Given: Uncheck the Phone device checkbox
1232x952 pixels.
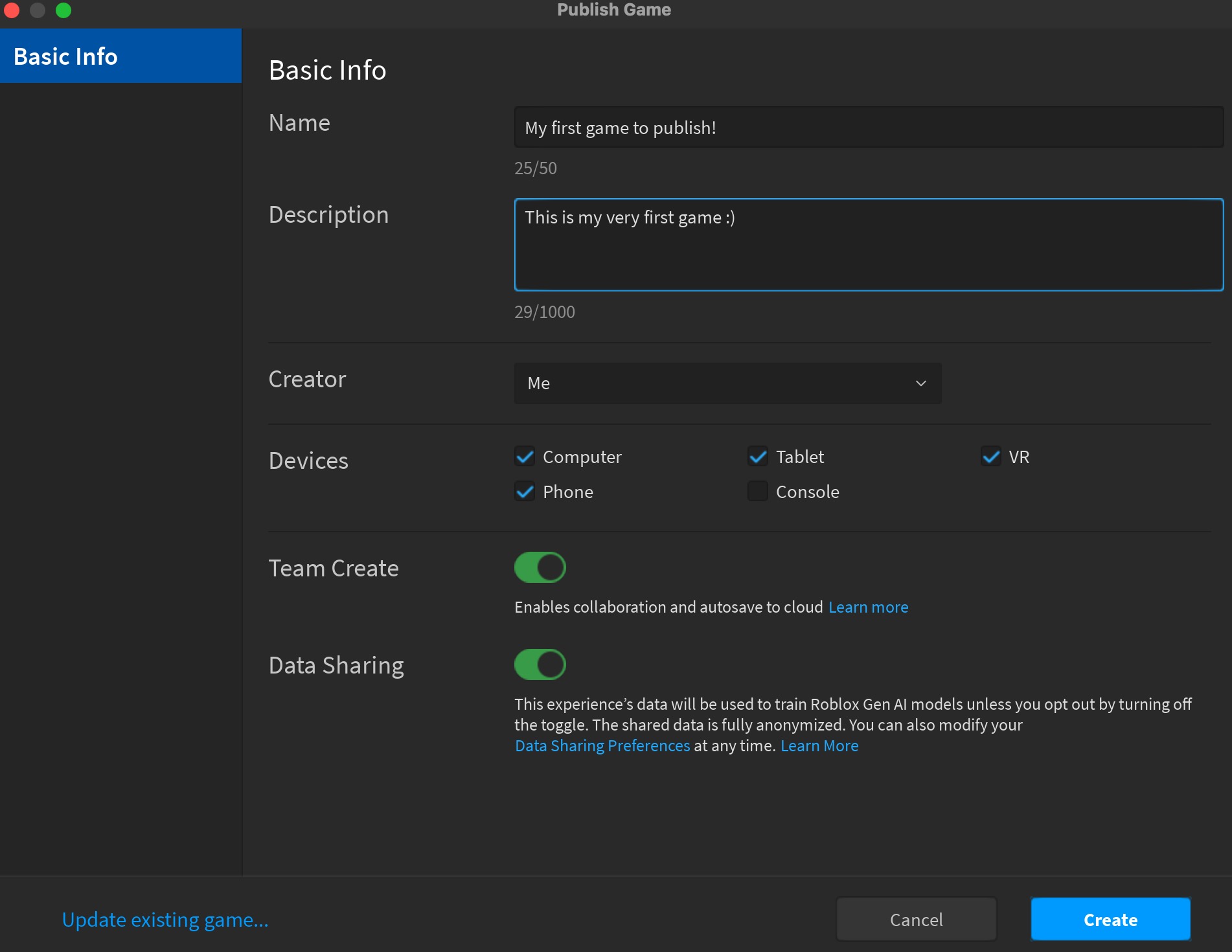Looking at the screenshot, I should point(525,492).
